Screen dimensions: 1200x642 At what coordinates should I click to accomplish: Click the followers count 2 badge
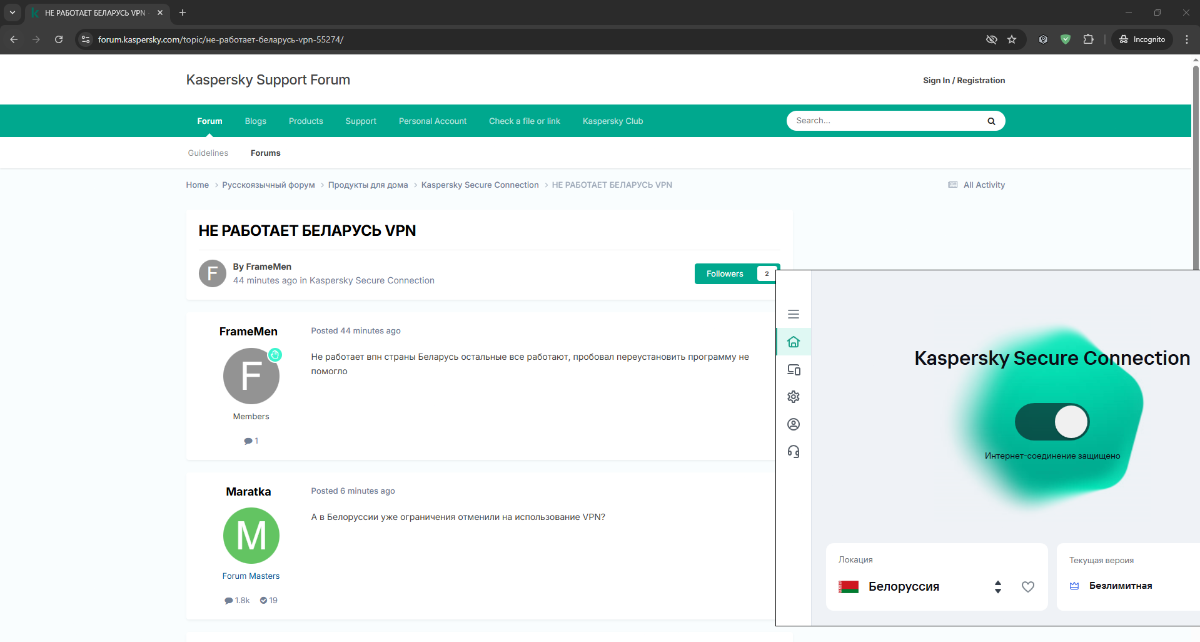767,273
